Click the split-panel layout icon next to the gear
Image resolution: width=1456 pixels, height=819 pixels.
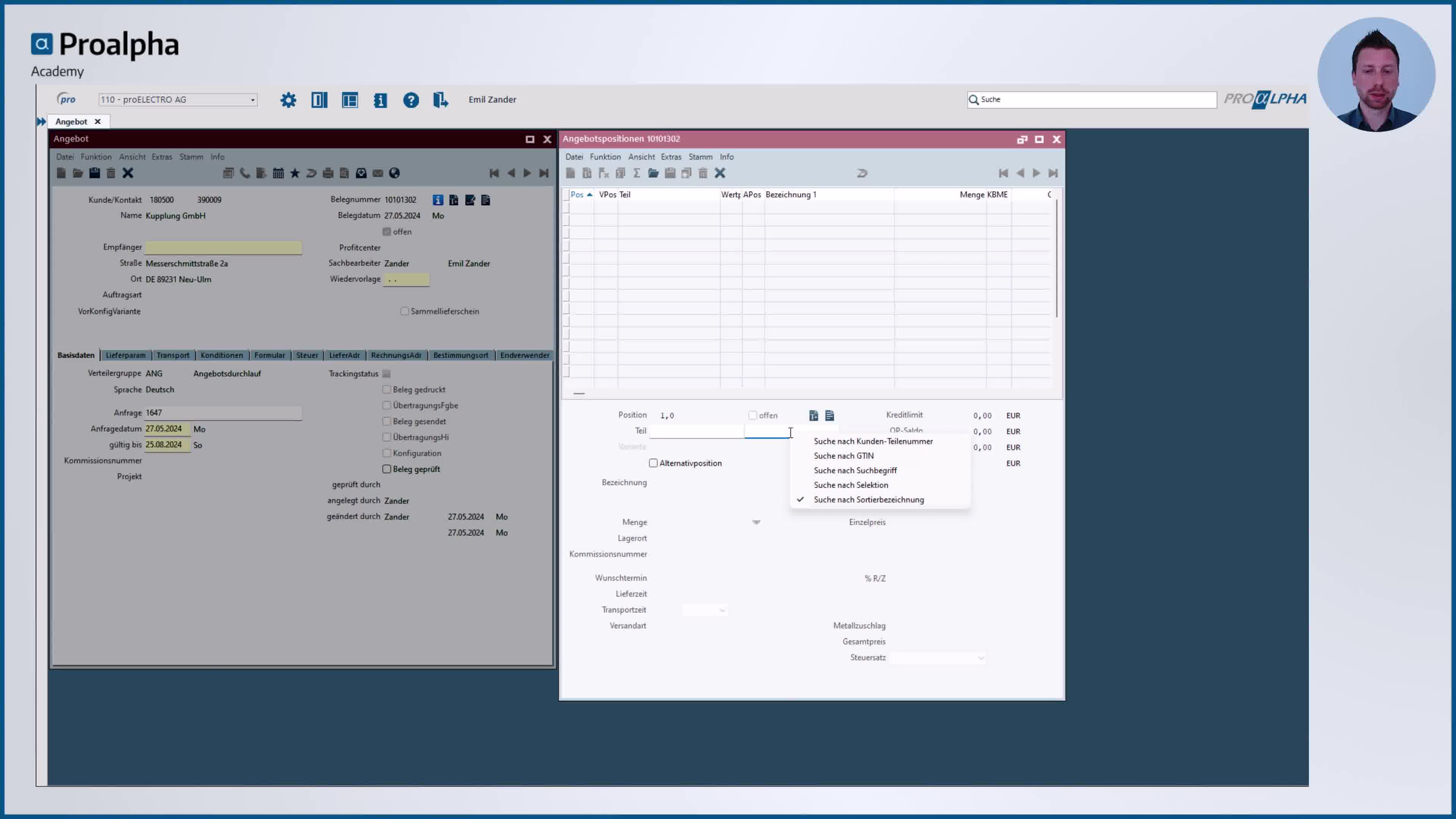click(x=319, y=100)
